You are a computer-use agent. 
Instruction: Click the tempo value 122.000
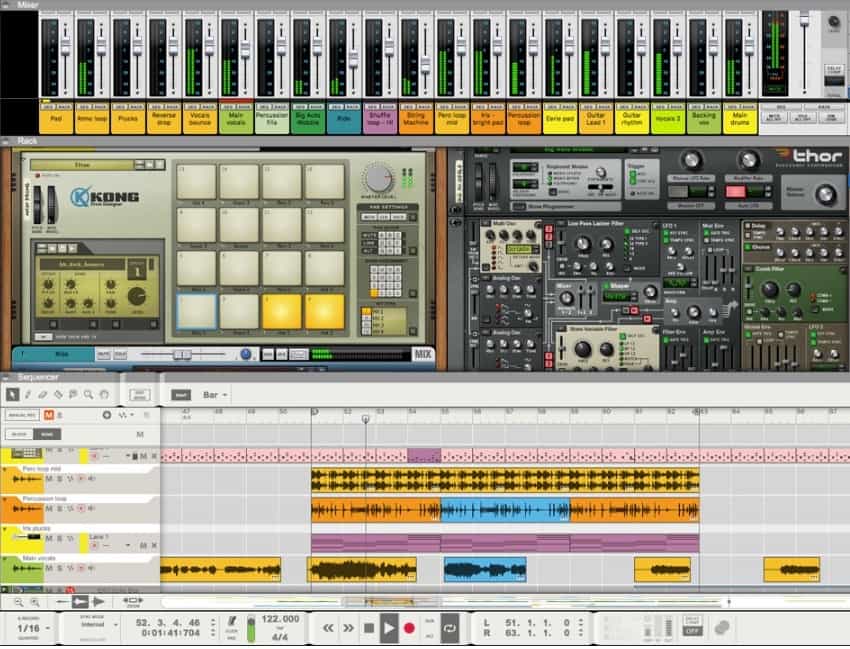click(280, 619)
